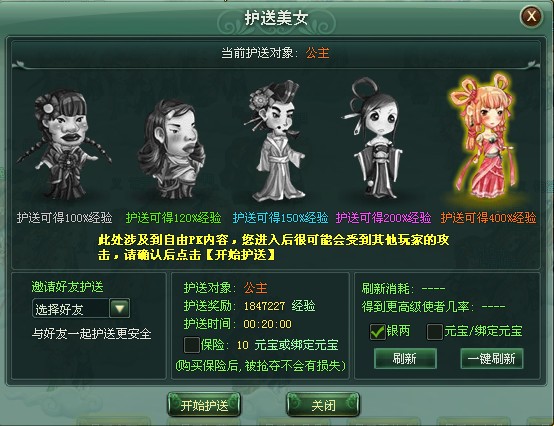Select the 120% experience long-haired character
Viewport: 554px width, 426px height.
pos(172,148)
